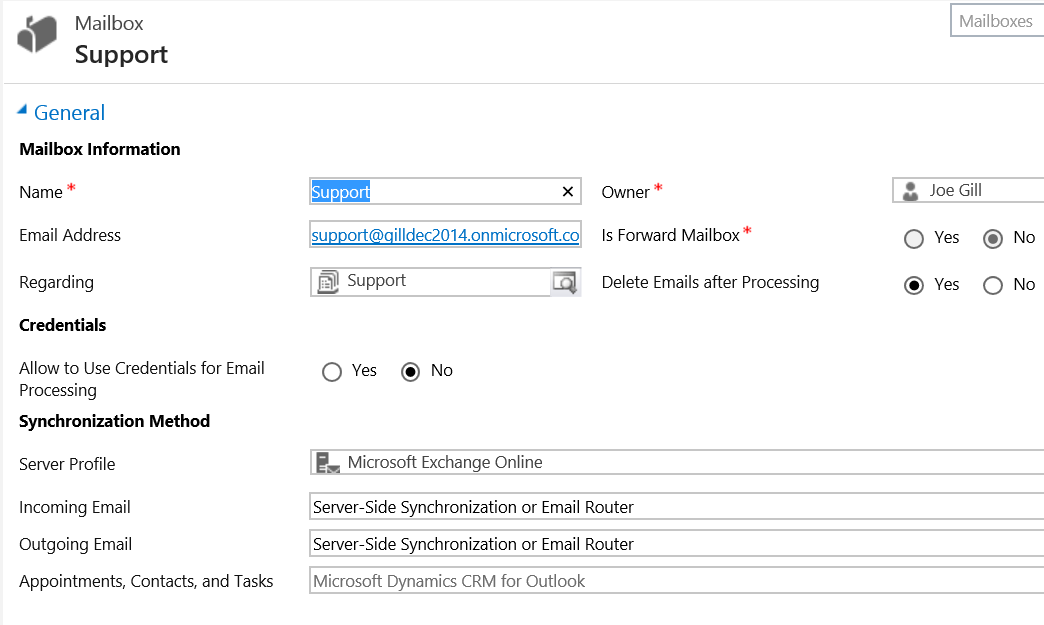Collapse the General section

click(x=22, y=110)
